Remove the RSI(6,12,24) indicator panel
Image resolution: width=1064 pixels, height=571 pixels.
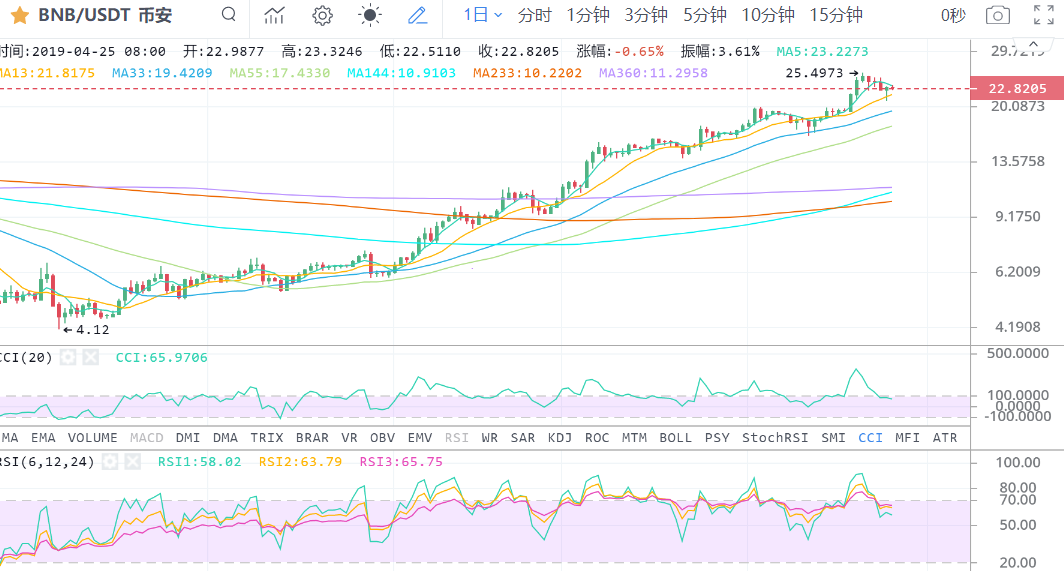[x=134, y=461]
